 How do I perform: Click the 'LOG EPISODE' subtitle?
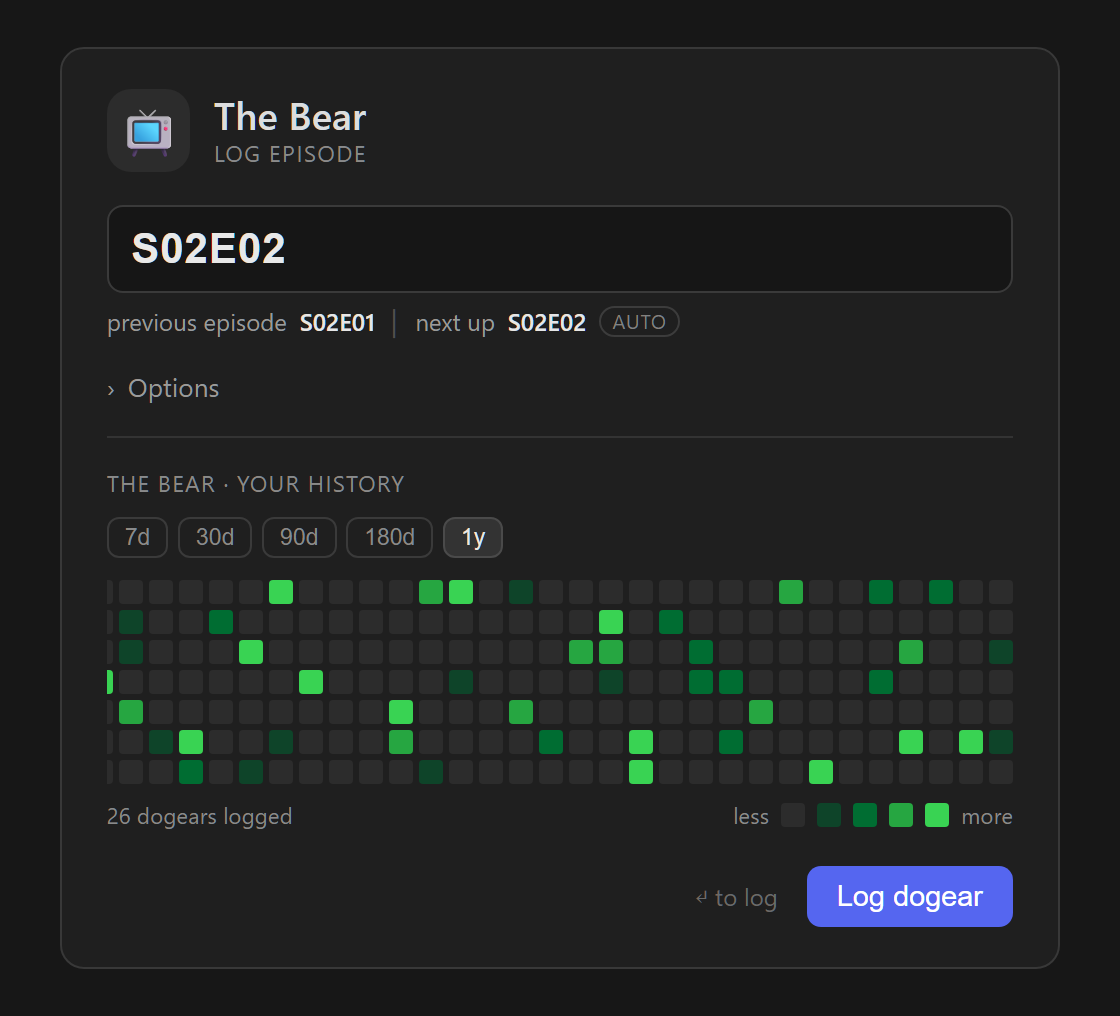click(290, 154)
